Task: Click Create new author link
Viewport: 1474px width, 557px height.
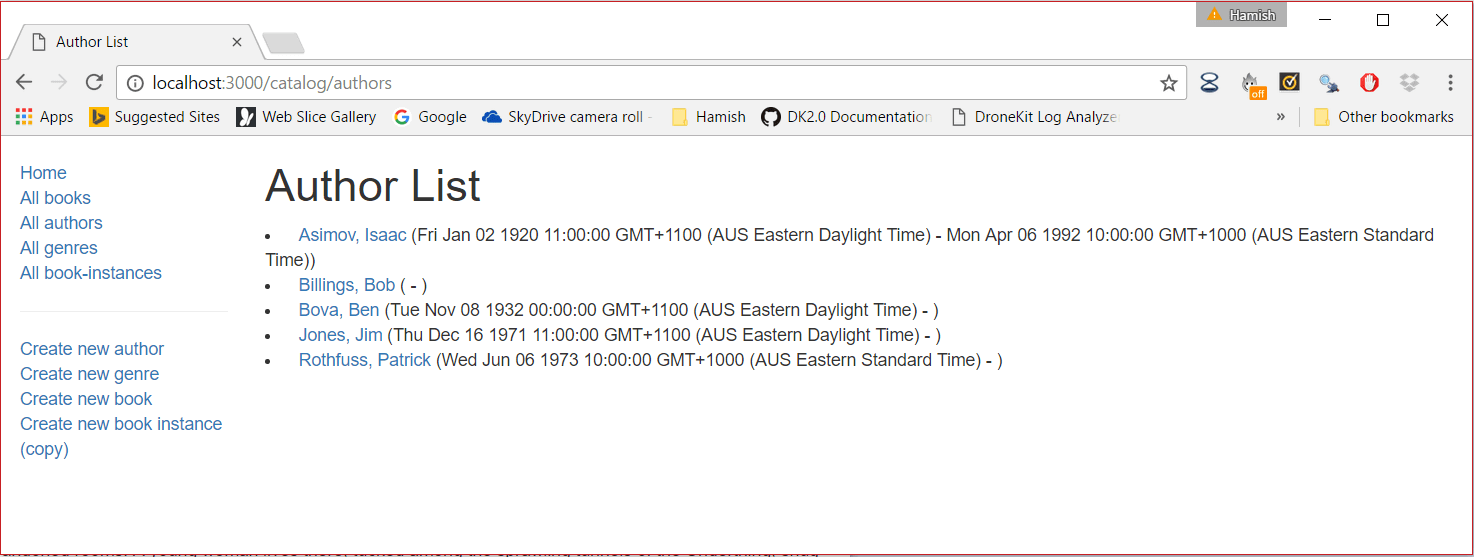Action: tap(92, 349)
